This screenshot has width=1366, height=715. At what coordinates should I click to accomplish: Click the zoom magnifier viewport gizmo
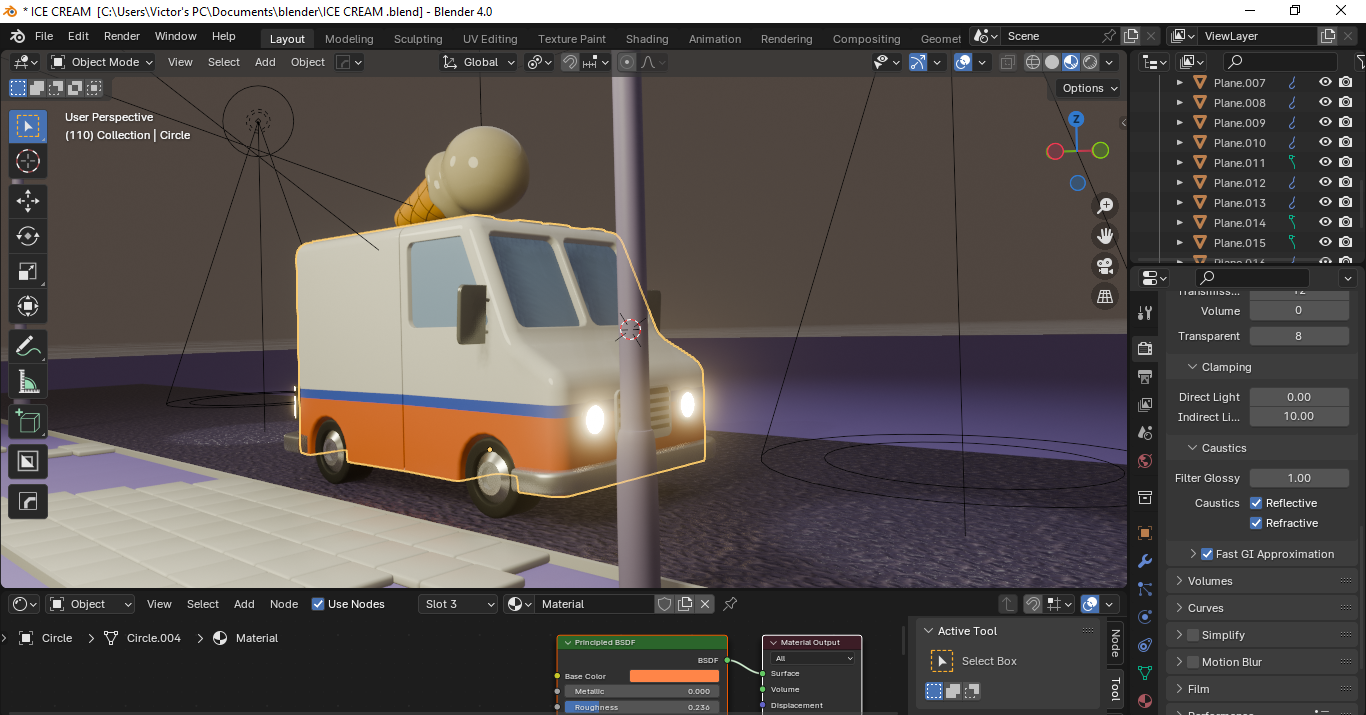[x=1105, y=206]
